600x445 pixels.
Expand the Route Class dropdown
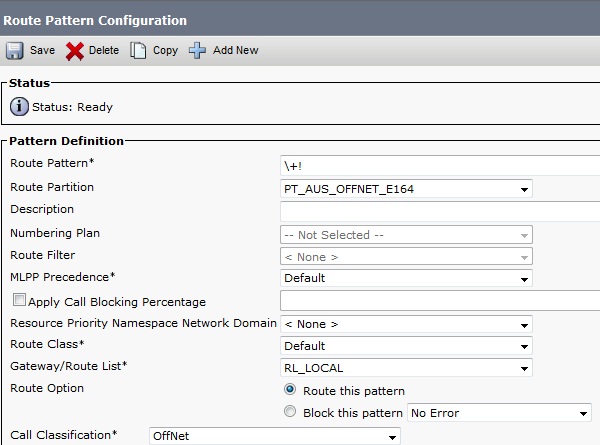point(406,346)
